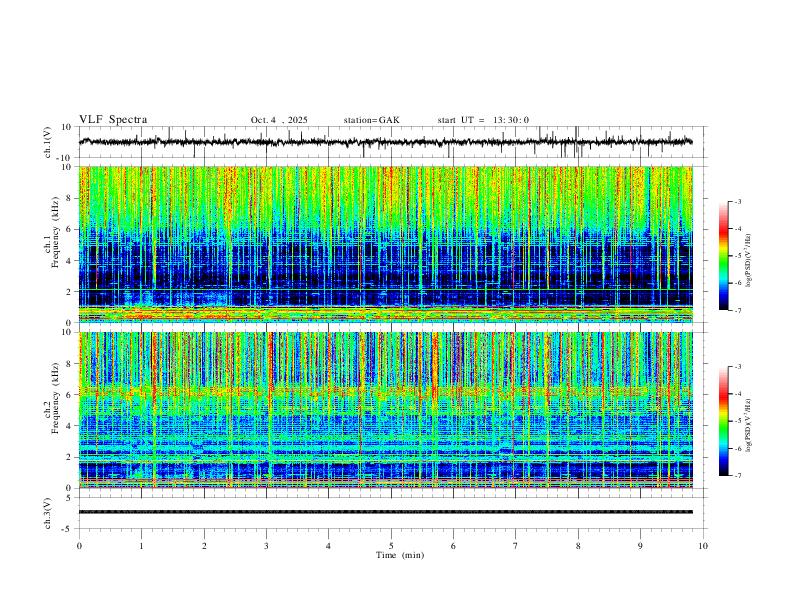This screenshot has width=792, height=612.
Task: Click the '8' tick on time axis
Action: (x=578, y=546)
